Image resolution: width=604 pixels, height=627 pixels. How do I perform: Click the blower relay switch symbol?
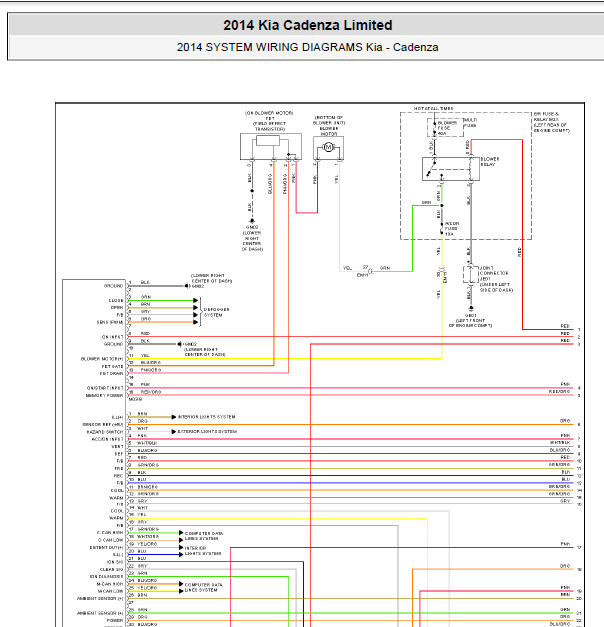tap(432, 168)
